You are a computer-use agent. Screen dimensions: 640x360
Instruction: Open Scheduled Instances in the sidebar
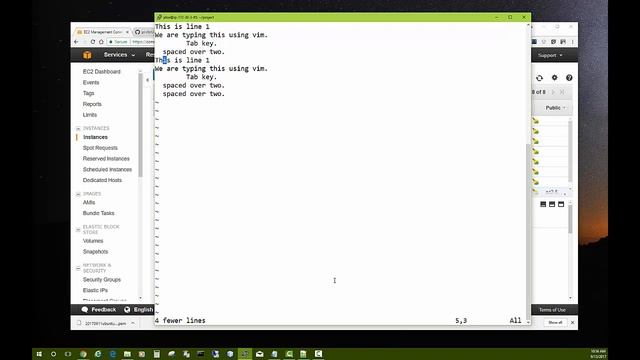107,169
